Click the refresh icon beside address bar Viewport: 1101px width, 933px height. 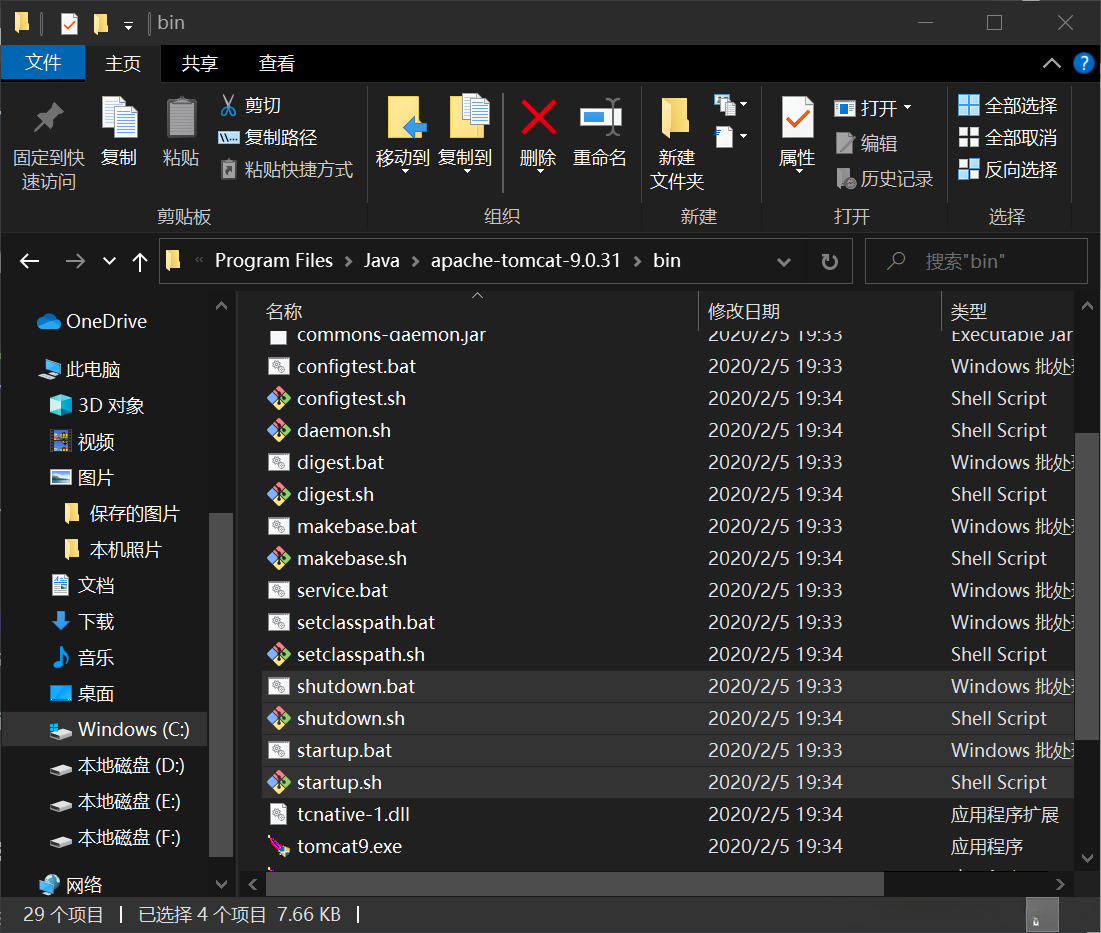pos(829,261)
